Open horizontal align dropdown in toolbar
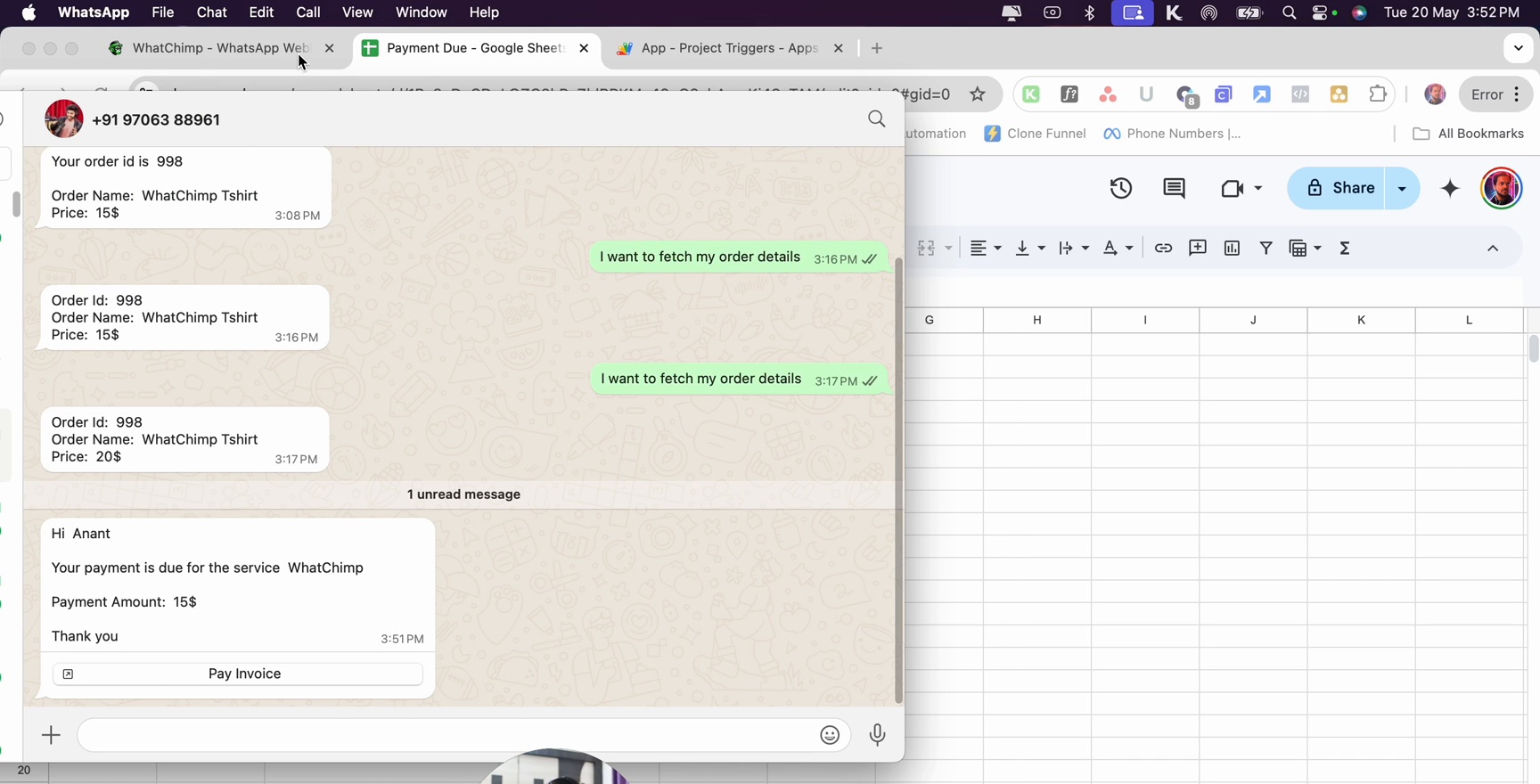1540x784 pixels. (986, 249)
